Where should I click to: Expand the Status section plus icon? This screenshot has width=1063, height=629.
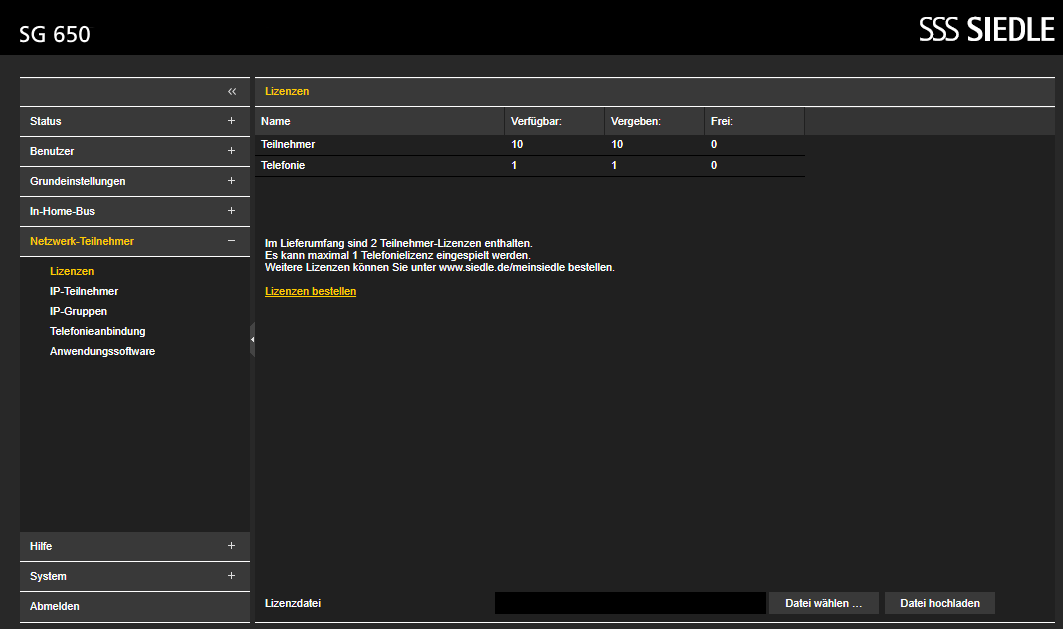pyautogui.click(x=231, y=121)
